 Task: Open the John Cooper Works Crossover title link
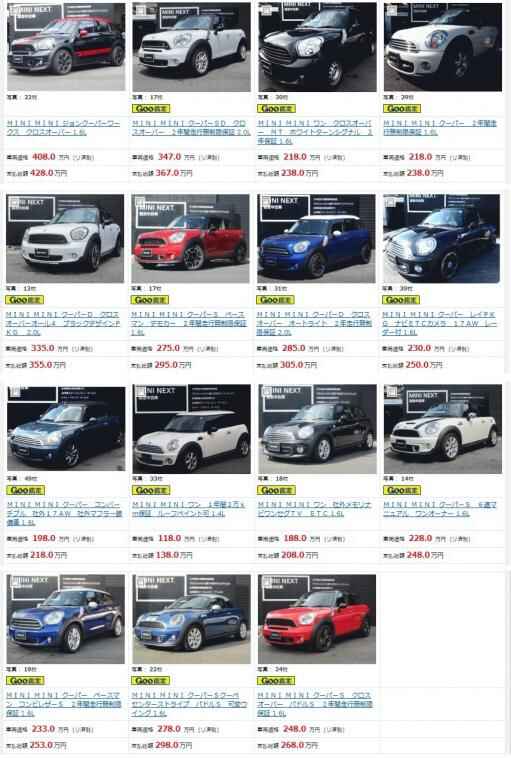tap(63, 128)
